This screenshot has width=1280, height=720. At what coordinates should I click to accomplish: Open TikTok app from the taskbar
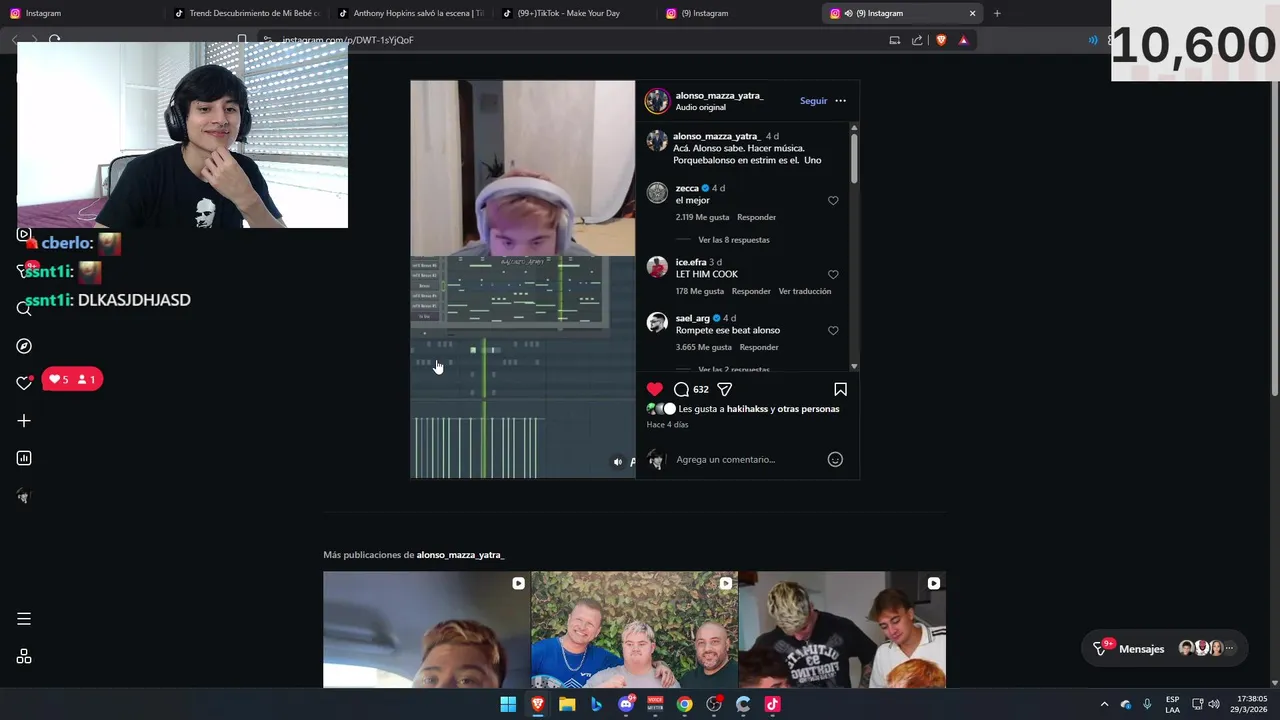(772, 704)
